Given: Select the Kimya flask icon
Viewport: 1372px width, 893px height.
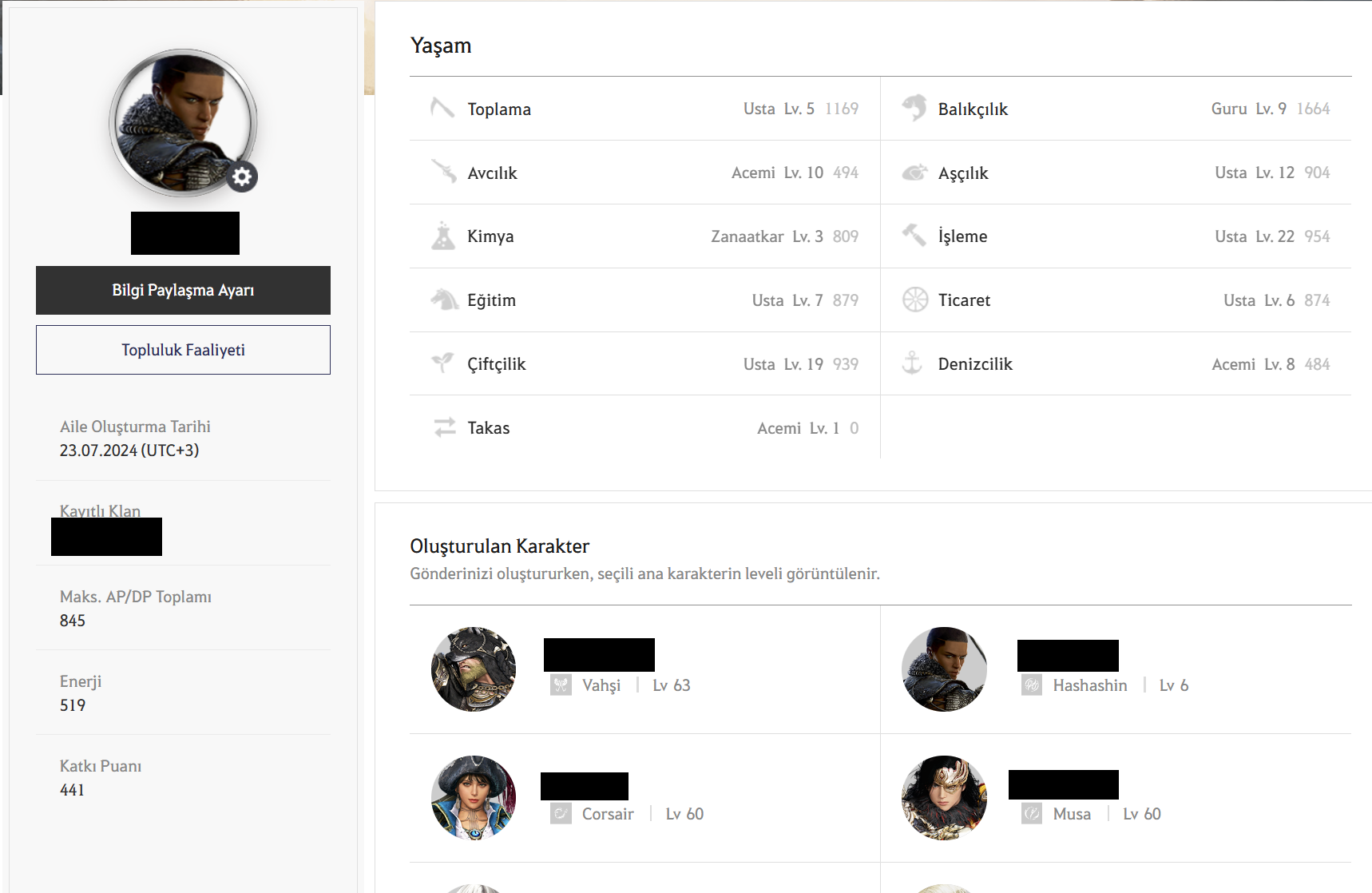Looking at the screenshot, I should click(x=442, y=236).
